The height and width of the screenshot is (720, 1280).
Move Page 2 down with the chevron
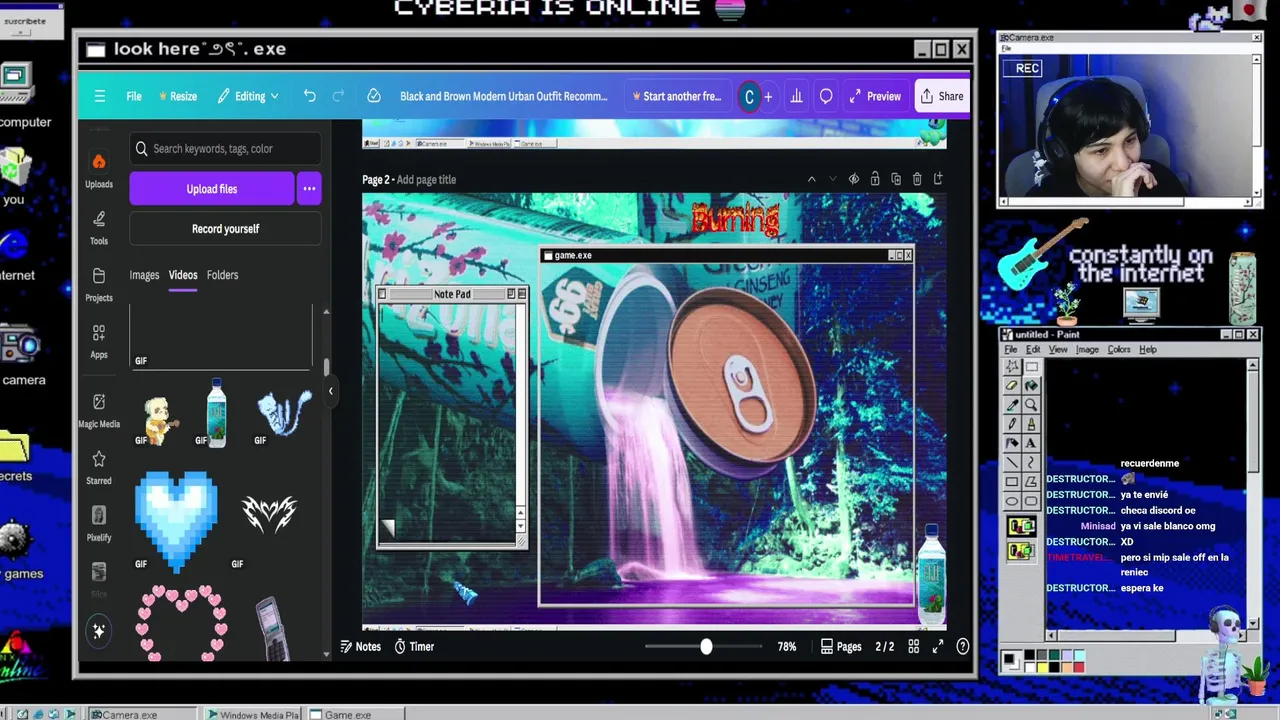point(832,179)
